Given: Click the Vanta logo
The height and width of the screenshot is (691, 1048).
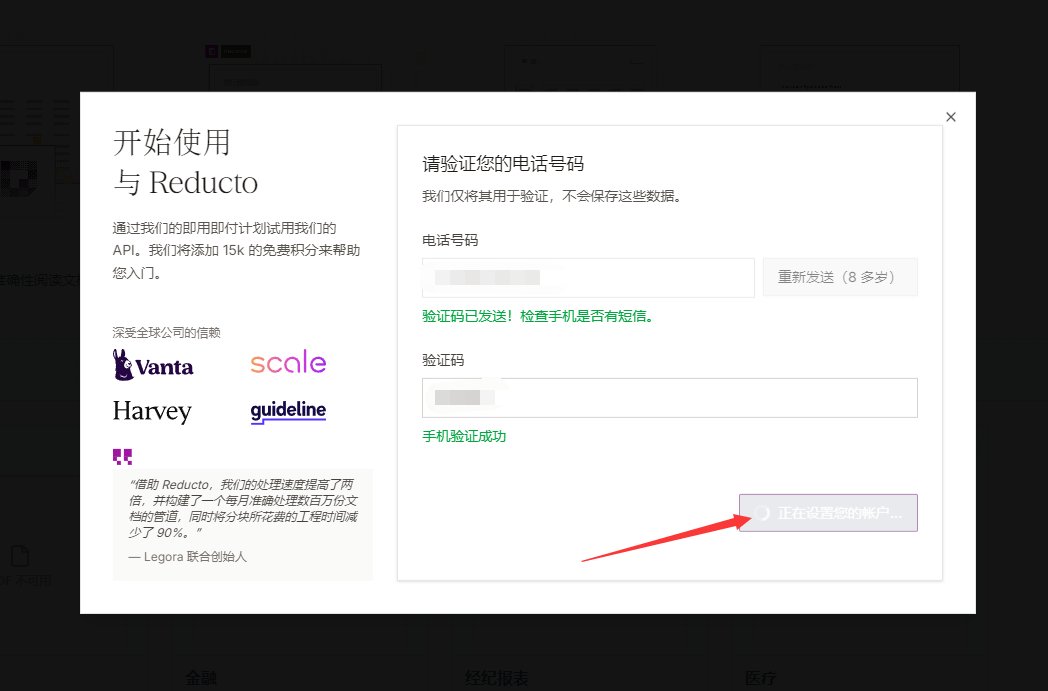Looking at the screenshot, I should point(153,365).
